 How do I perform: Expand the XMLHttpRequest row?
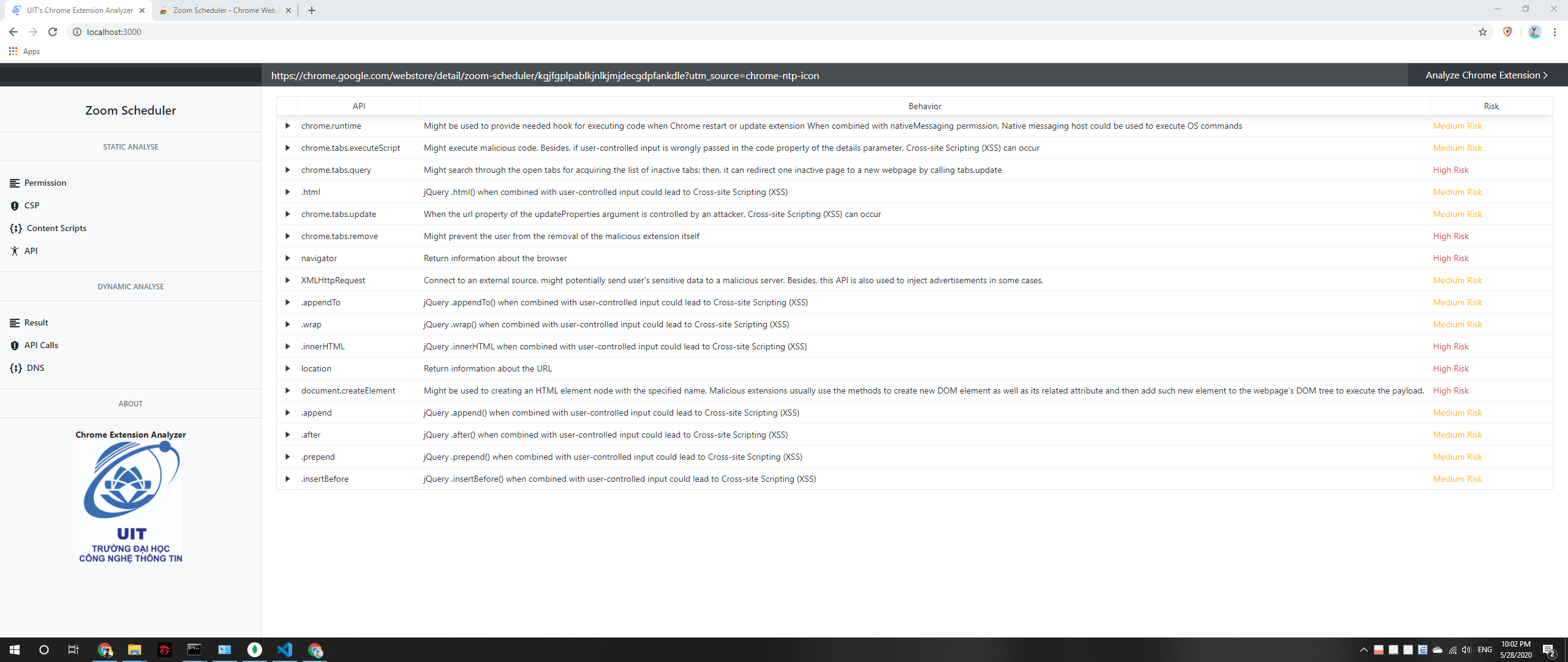coord(287,280)
